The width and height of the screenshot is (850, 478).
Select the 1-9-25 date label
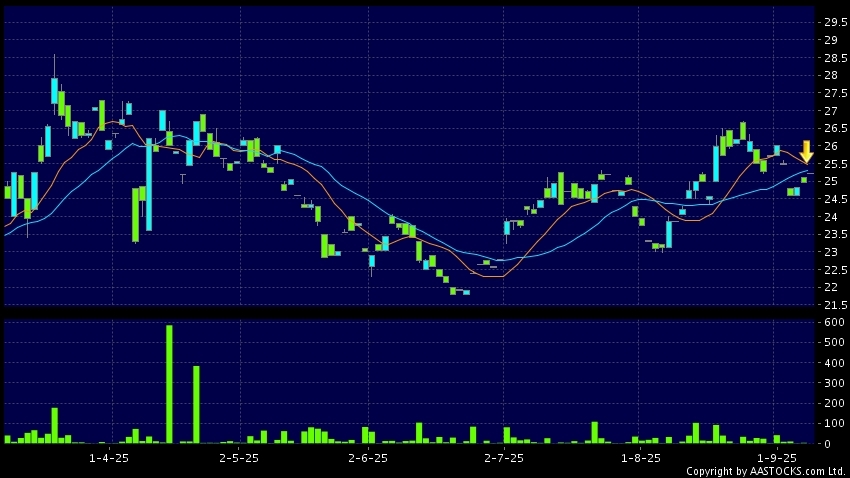coord(777,458)
